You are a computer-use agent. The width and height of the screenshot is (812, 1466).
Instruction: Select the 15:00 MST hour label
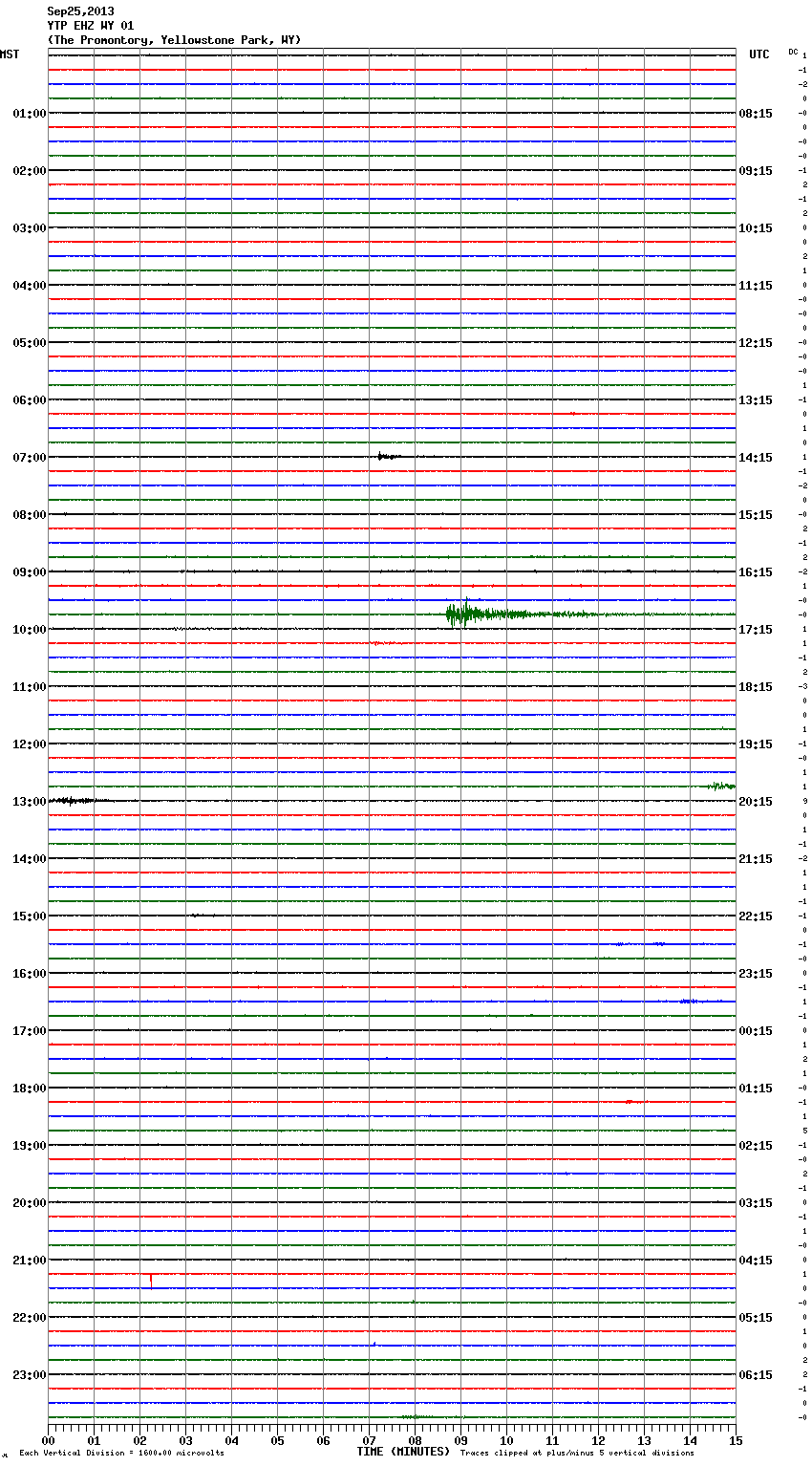tap(30, 916)
